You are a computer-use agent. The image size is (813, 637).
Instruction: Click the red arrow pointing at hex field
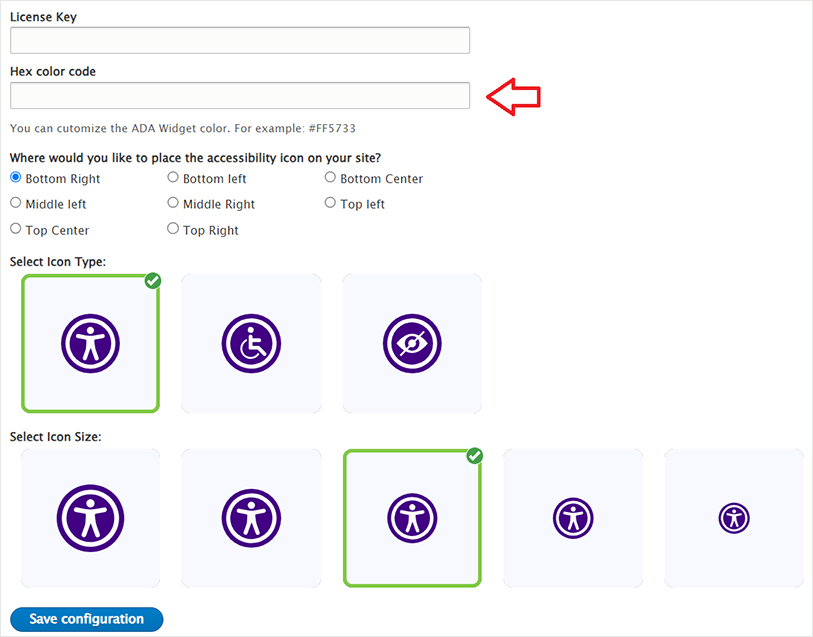coord(513,96)
